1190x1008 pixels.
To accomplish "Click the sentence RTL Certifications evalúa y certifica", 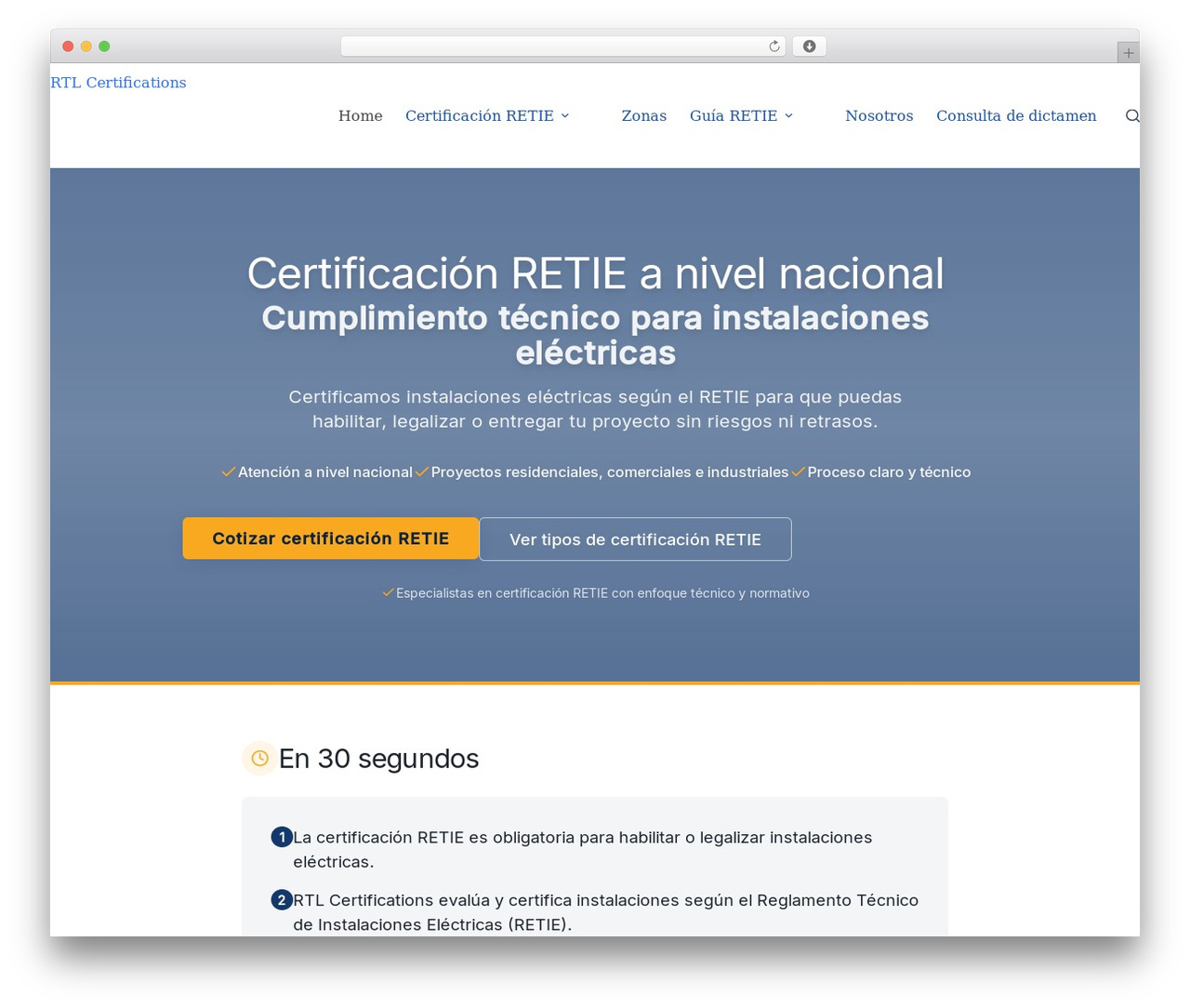I will tap(606, 912).
